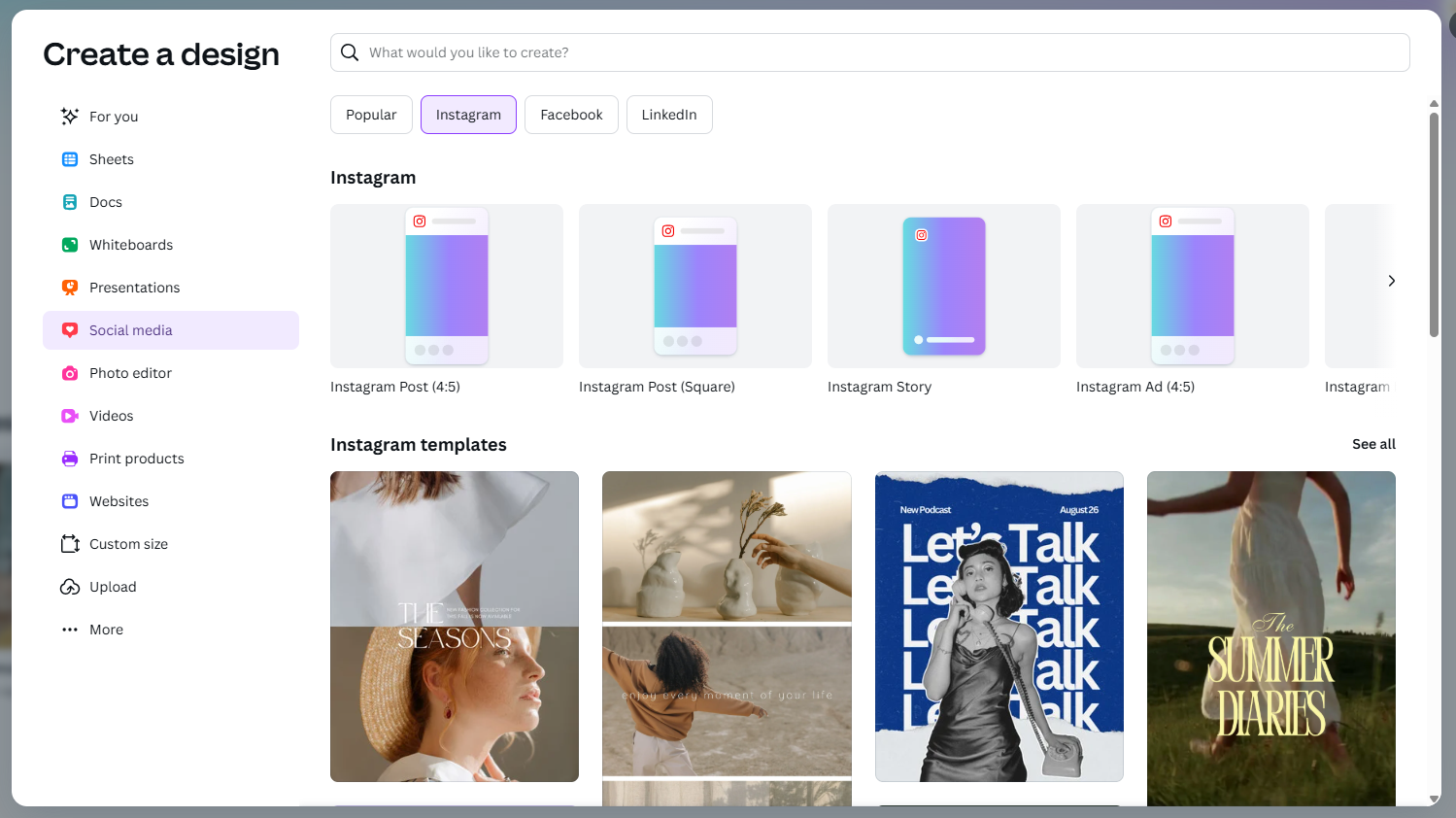Click the Docs page icon
Screen dimensions: 1456x818
(70, 202)
